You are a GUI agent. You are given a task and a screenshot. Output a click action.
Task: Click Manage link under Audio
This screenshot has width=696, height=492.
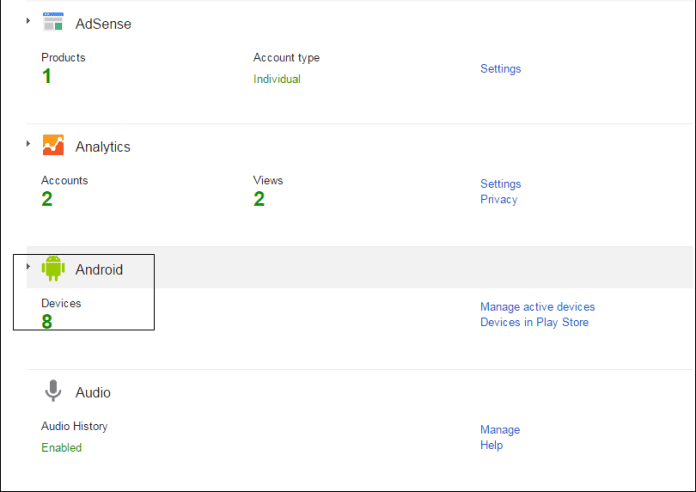tap(499, 430)
